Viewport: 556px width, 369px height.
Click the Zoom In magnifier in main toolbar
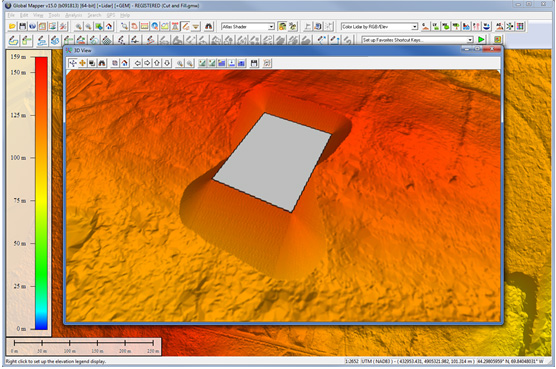pyautogui.click(x=78, y=26)
